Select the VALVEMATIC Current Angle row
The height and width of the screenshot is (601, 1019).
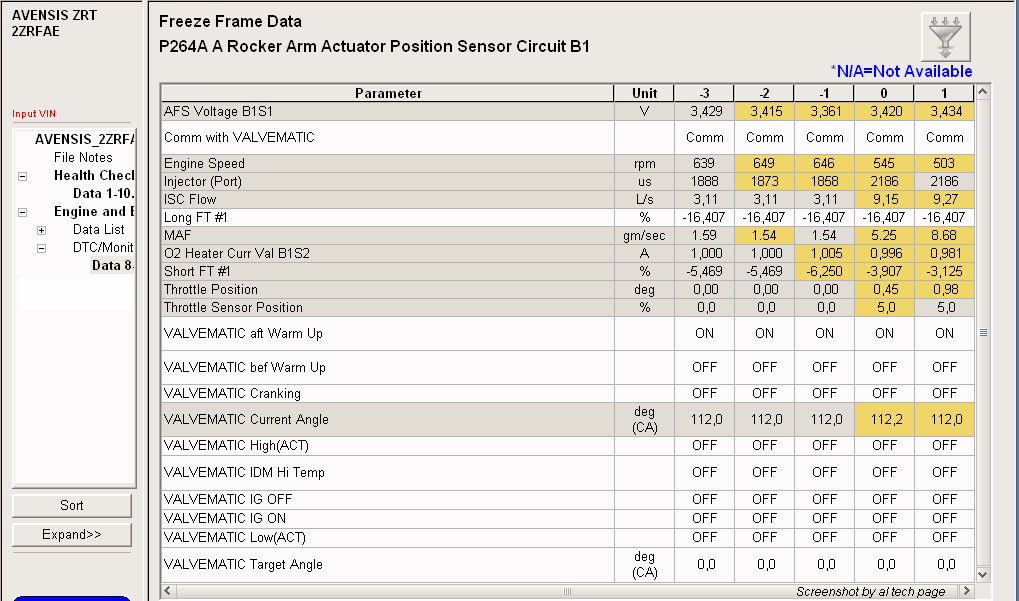click(388, 420)
